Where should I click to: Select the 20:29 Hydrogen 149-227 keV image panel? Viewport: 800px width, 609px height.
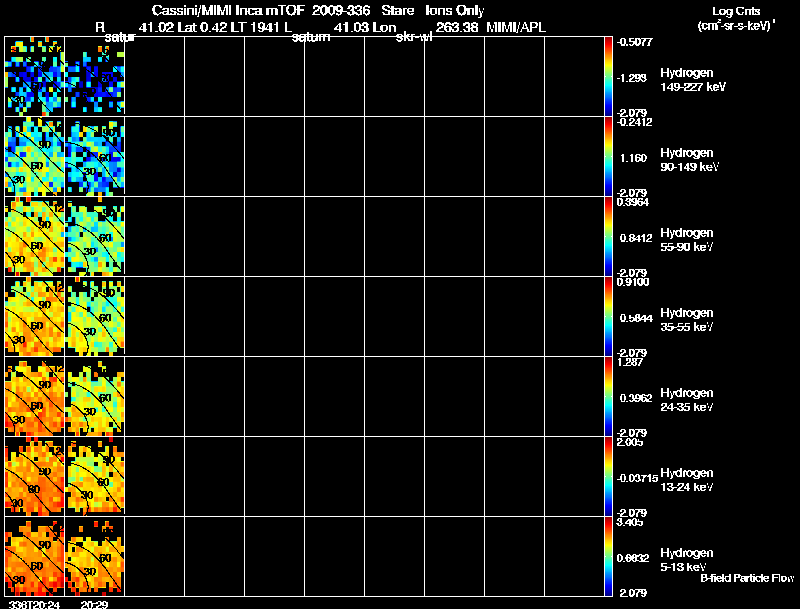tap(95, 76)
